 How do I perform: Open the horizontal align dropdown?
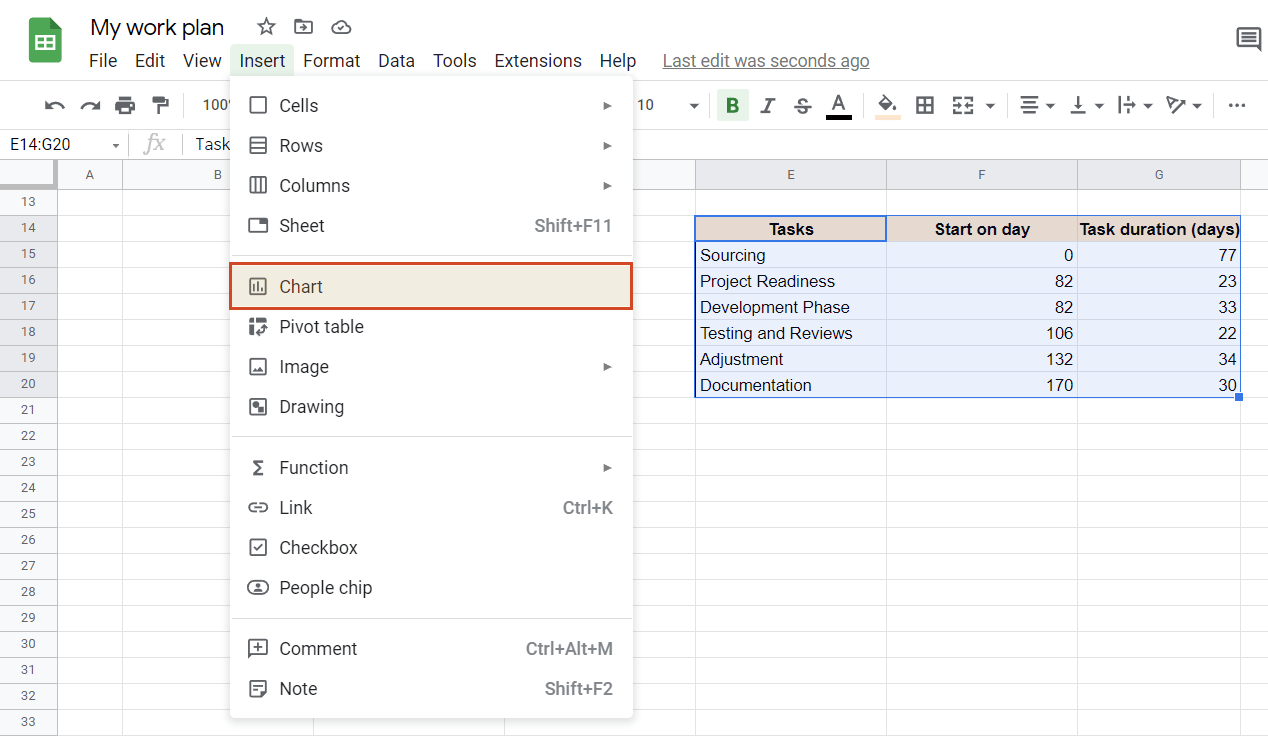point(1035,105)
